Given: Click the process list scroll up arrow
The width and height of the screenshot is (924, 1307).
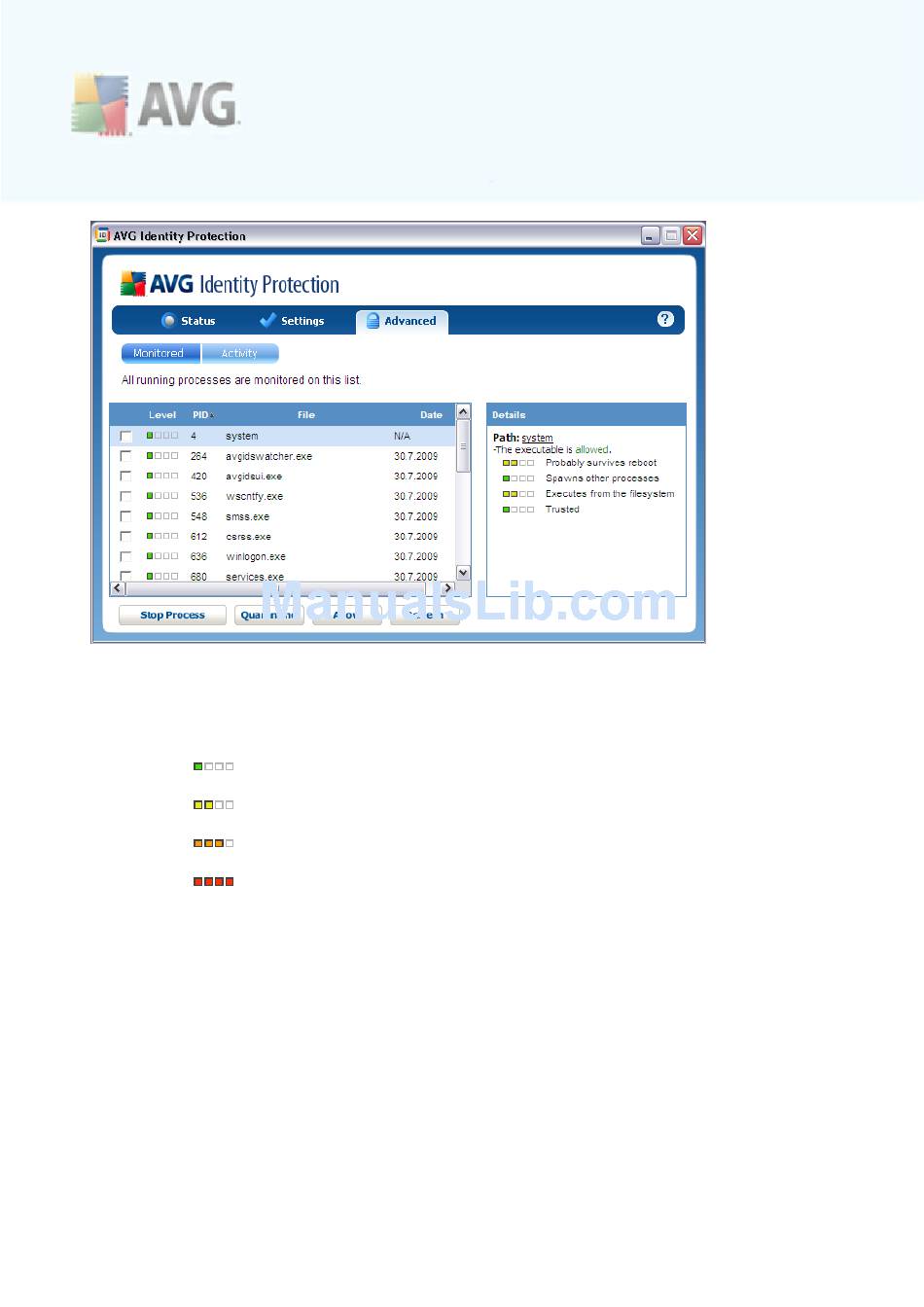Looking at the screenshot, I should point(464,412).
